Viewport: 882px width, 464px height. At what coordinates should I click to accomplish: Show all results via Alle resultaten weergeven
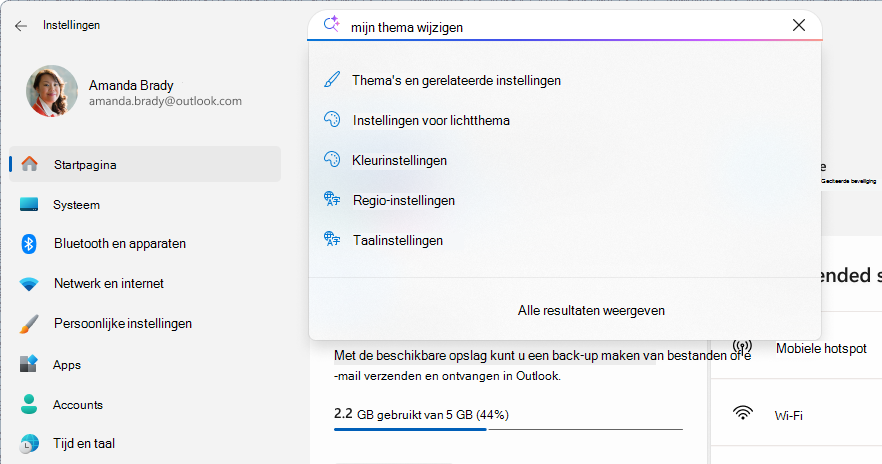tap(591, 310)
